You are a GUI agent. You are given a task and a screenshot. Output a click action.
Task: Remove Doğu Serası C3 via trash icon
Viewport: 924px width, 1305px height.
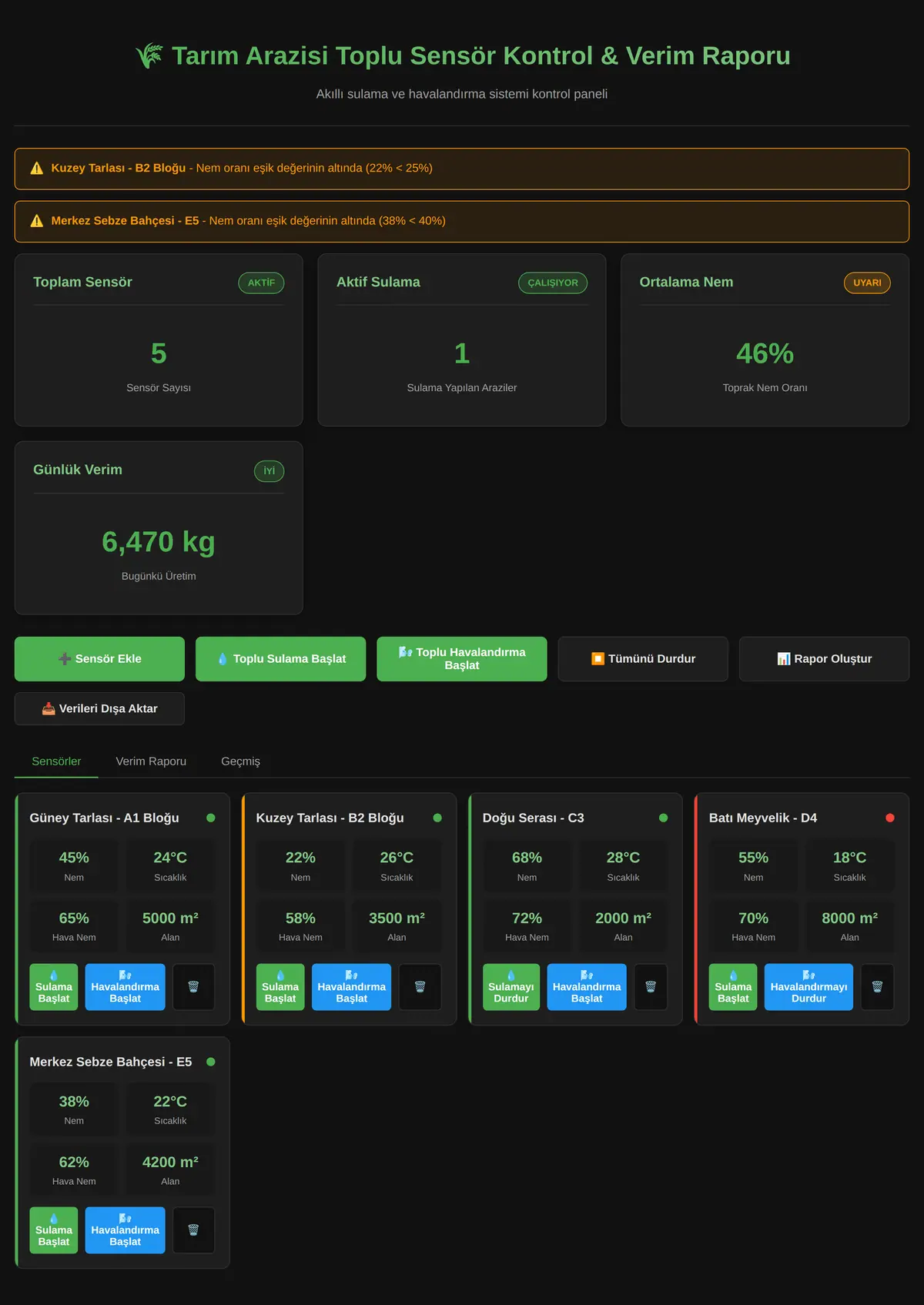click(651, 986)
